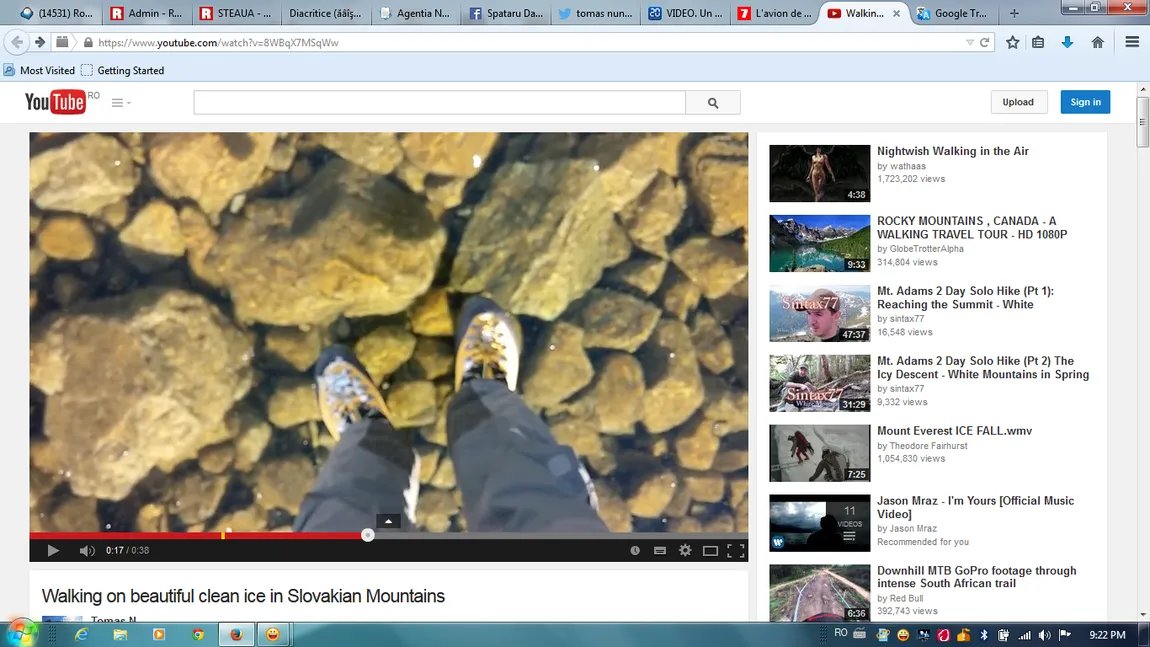The width and height of the screenshot is (1150, 647).
Task: Go to the Firefox home page
Action: [x=1097, y=43]
